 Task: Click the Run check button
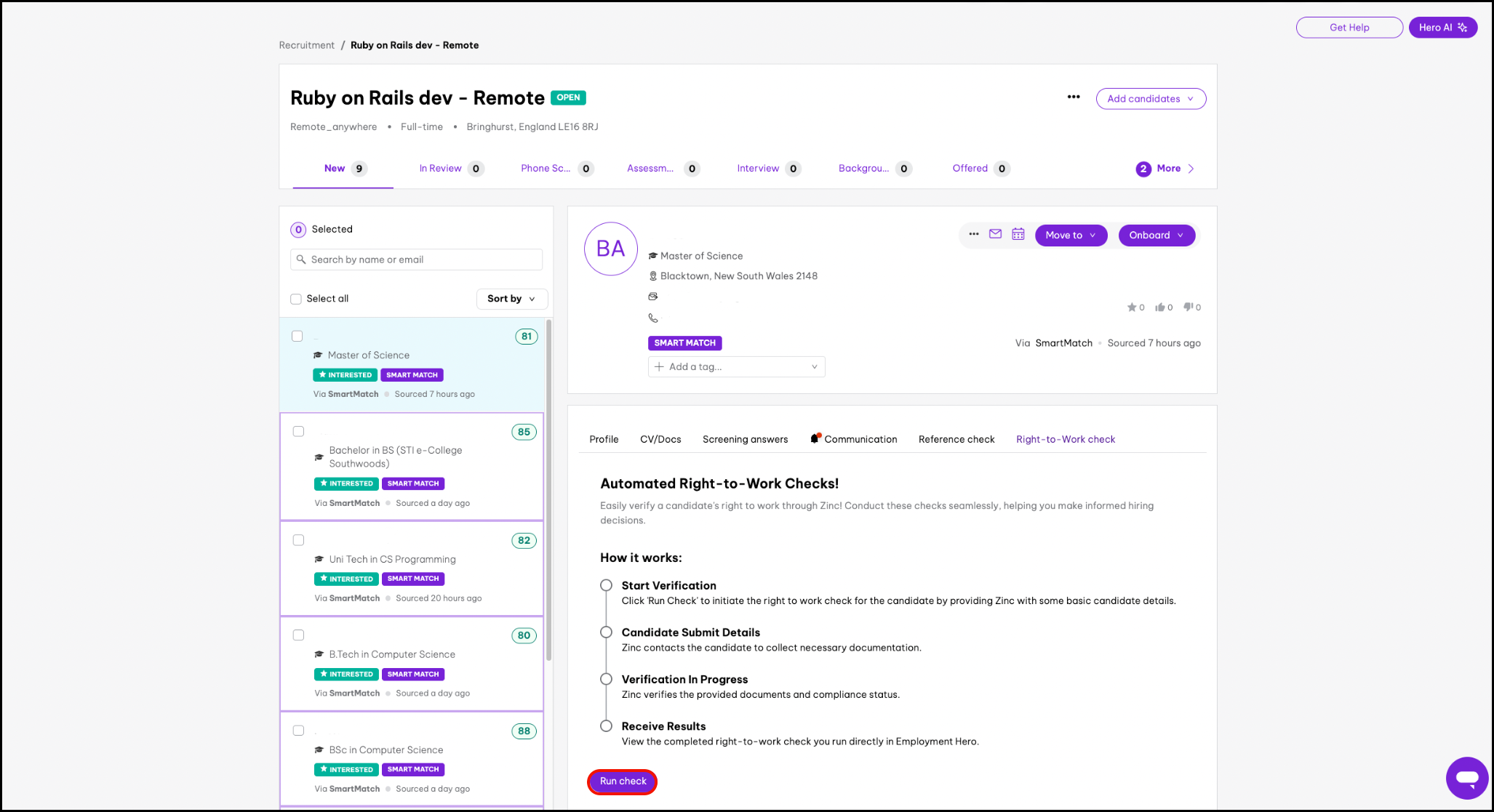click(623, 781)
